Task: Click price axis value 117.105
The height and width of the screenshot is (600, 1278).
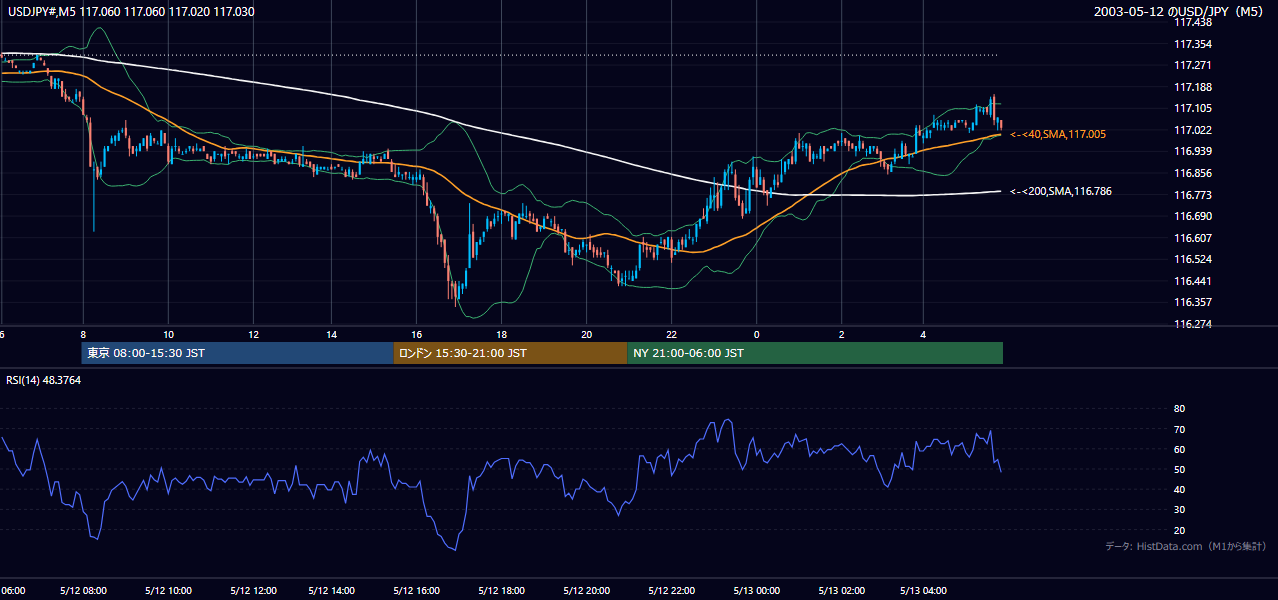Action: pos(1192,108)
